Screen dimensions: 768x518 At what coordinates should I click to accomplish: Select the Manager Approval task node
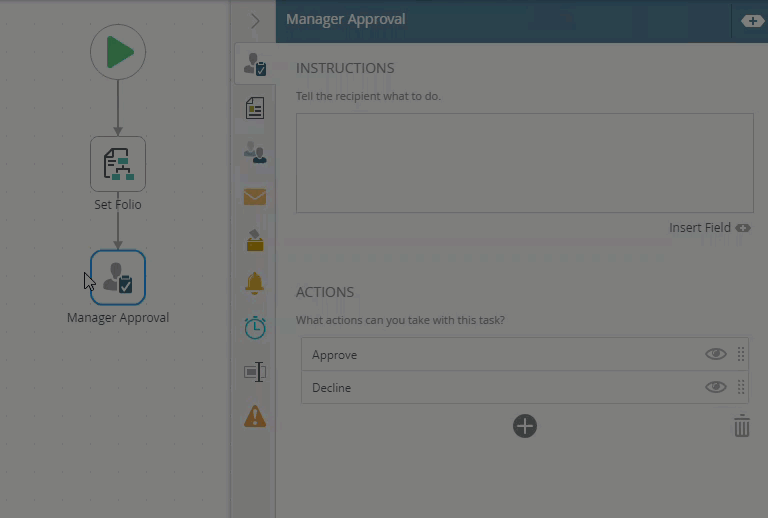[x=118, y=278]
